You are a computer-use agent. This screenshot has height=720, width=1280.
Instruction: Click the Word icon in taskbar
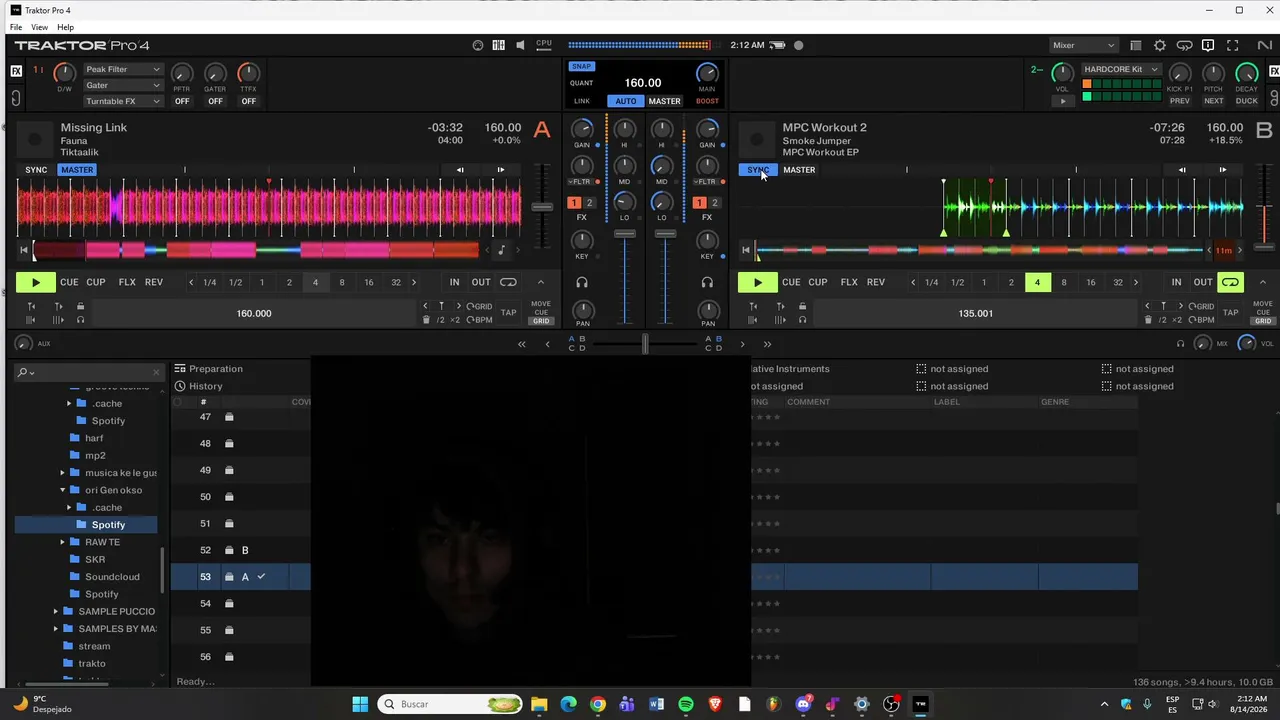coord(656,704)
